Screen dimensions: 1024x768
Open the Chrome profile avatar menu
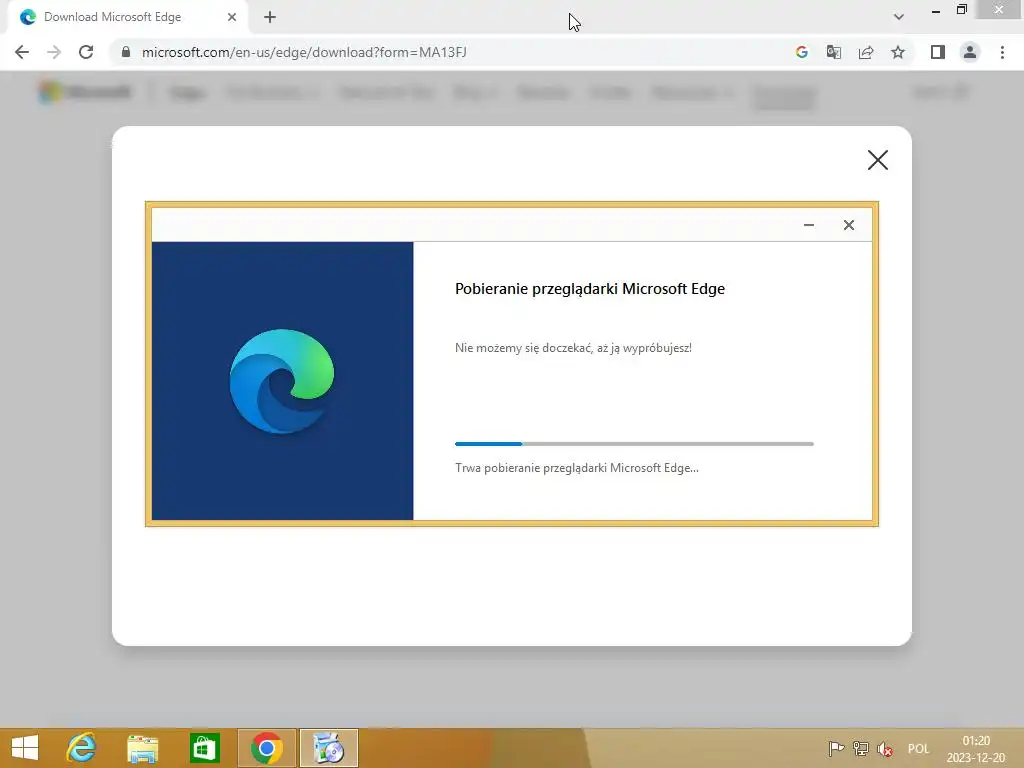coord(970,52)
